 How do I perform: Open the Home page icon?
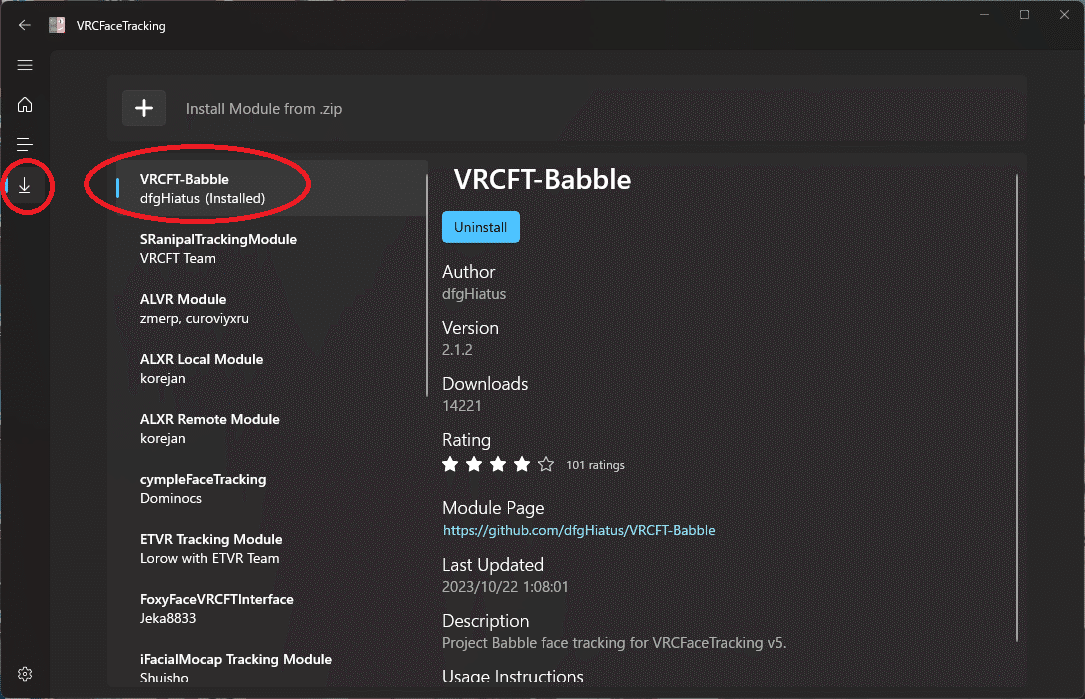[x=25, y=105]
